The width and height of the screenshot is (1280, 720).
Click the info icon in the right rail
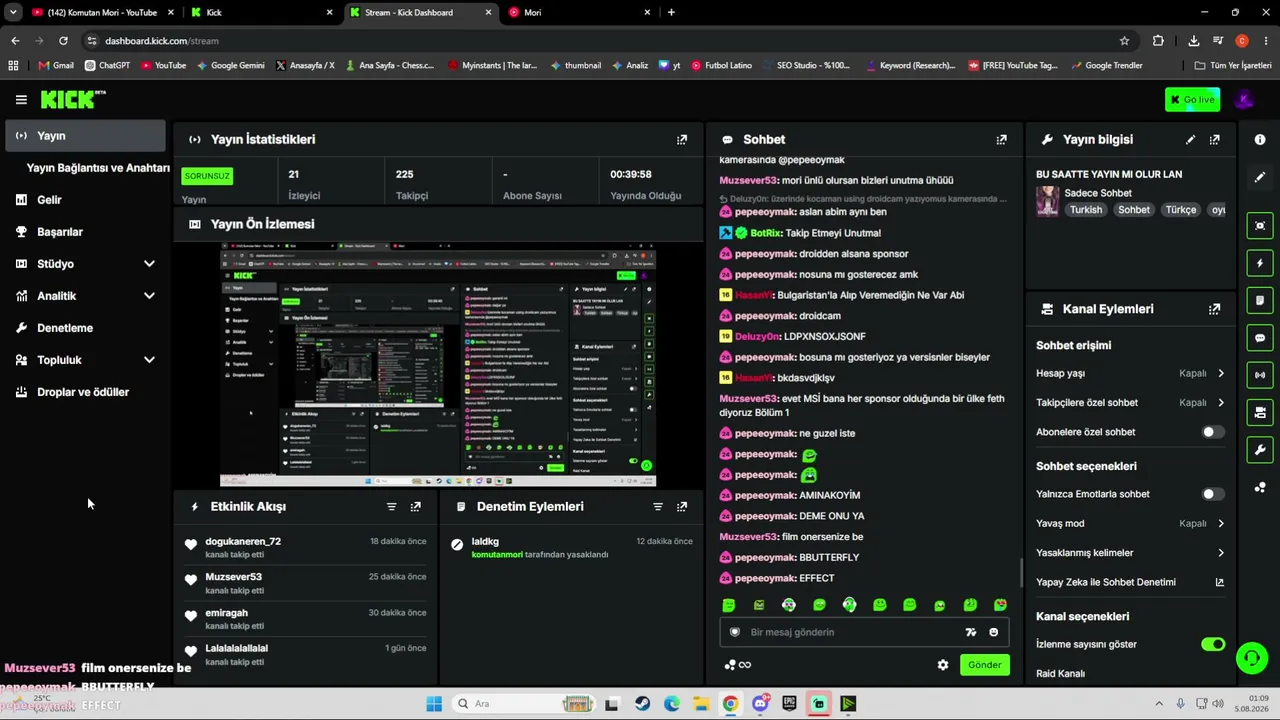pos(1260,140)
